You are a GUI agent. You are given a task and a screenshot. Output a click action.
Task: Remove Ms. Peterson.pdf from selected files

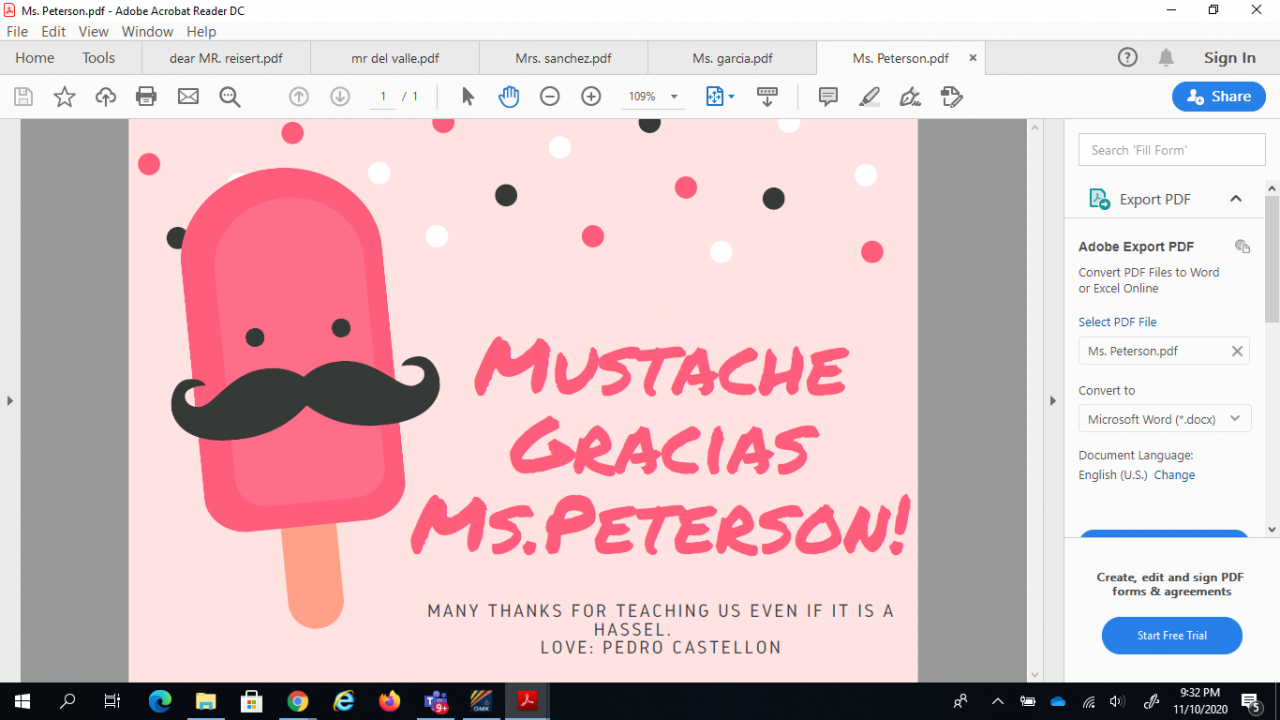tap(1237, 351)
